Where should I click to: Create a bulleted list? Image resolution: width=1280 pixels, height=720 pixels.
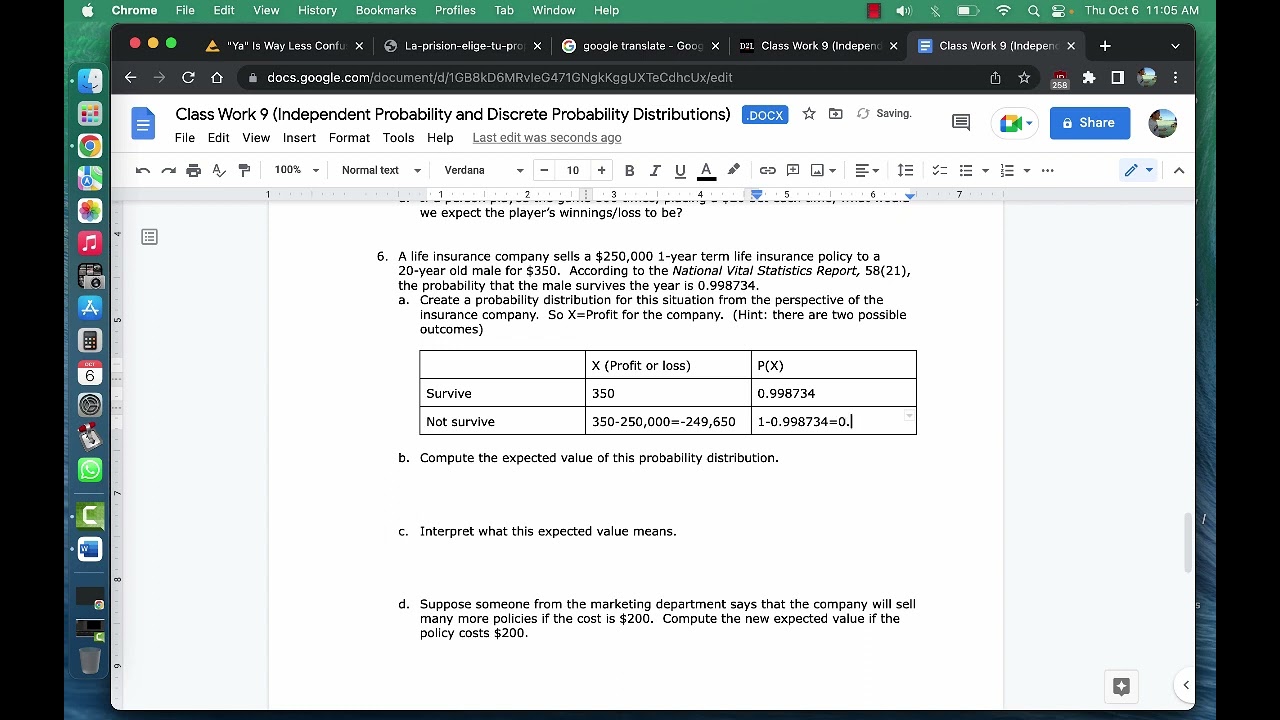tap(966, 170)
